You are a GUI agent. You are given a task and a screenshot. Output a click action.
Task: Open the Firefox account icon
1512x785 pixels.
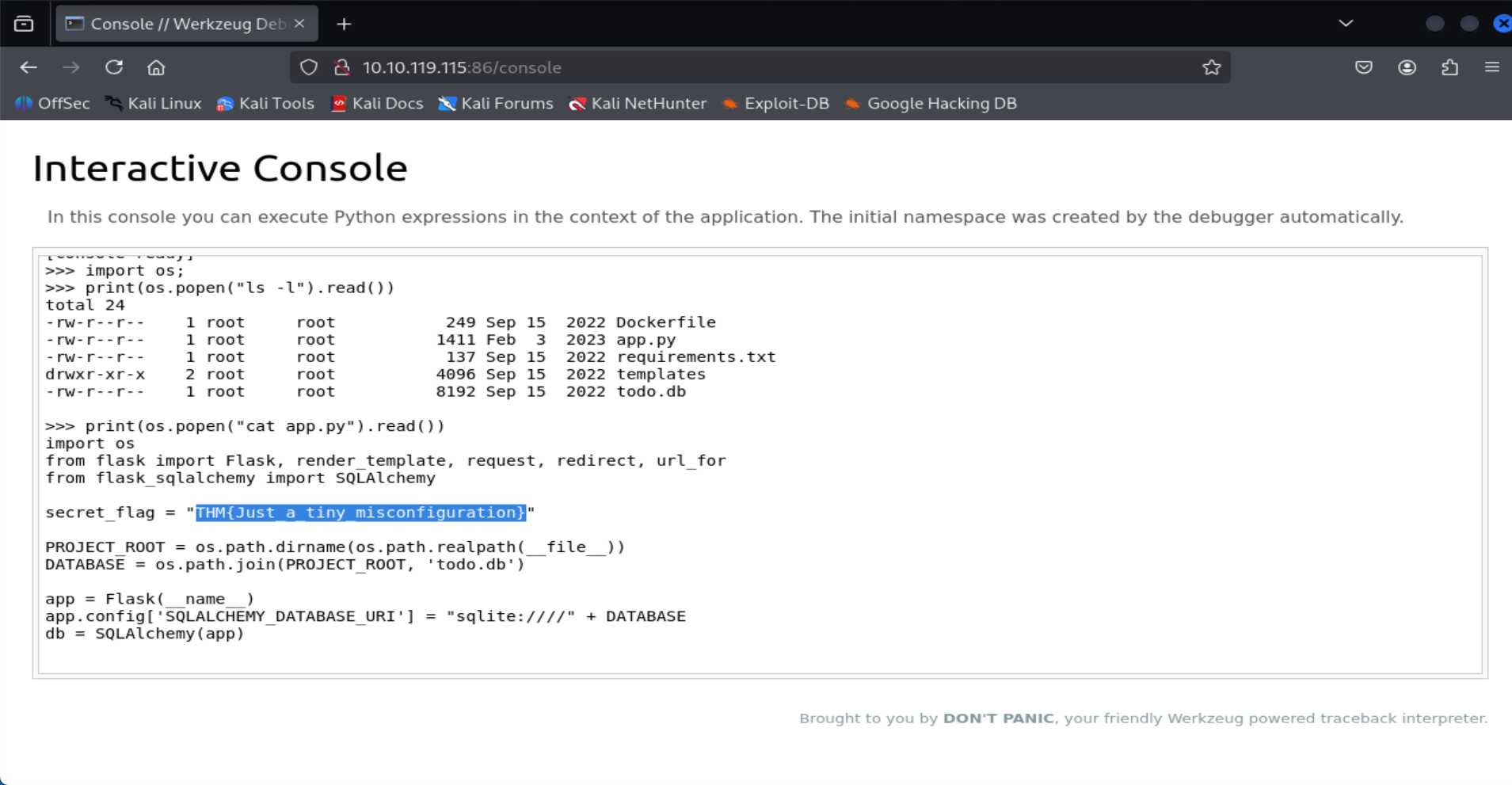coord(1407,67)
